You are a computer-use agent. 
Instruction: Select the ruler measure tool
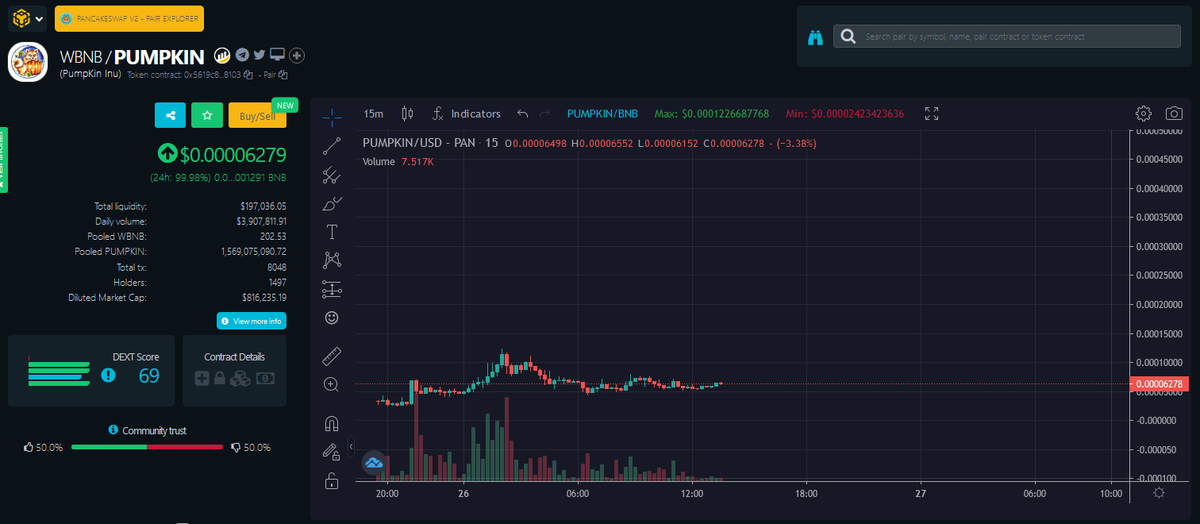coord(332,356)
